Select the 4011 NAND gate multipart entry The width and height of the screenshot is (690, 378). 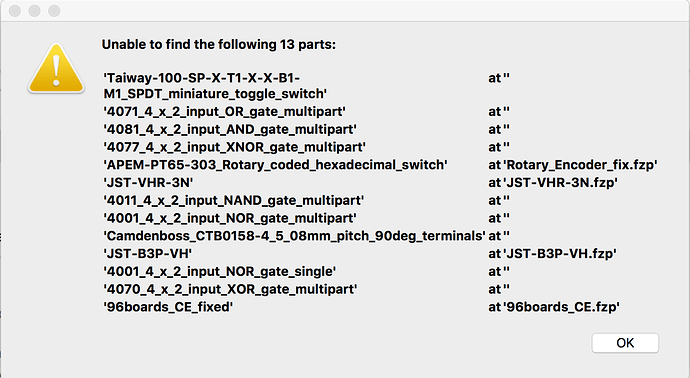tap(234, 200)
